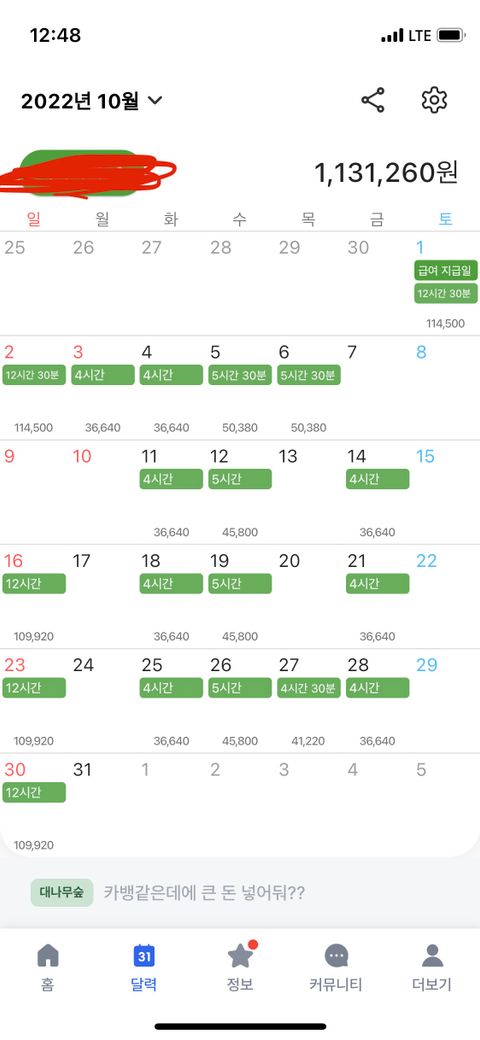Open the 커뮤니티 chat bubble icon

pos(336,956)
